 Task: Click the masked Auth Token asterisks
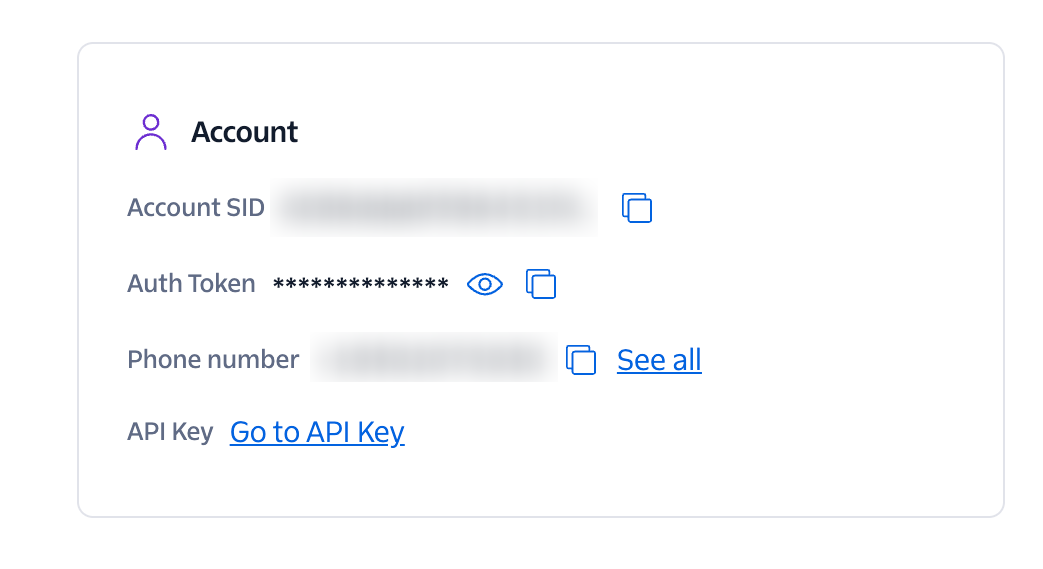[x=360, y=285]
